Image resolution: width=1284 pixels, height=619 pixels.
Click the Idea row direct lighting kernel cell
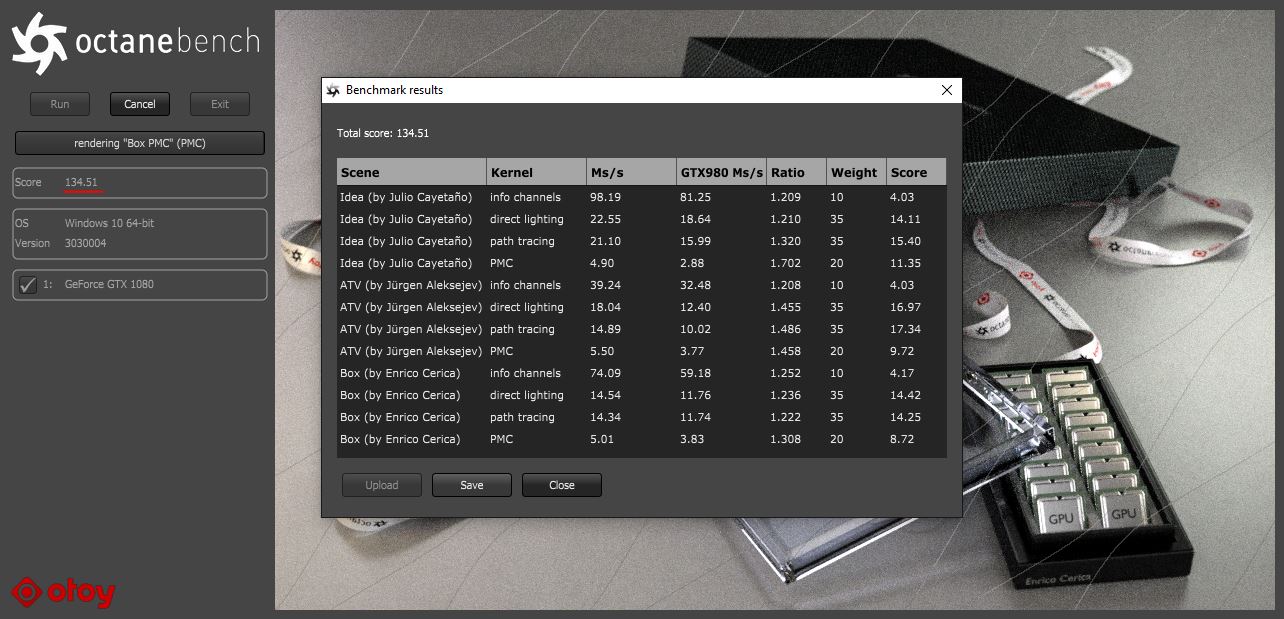click(x=527, y=219)
